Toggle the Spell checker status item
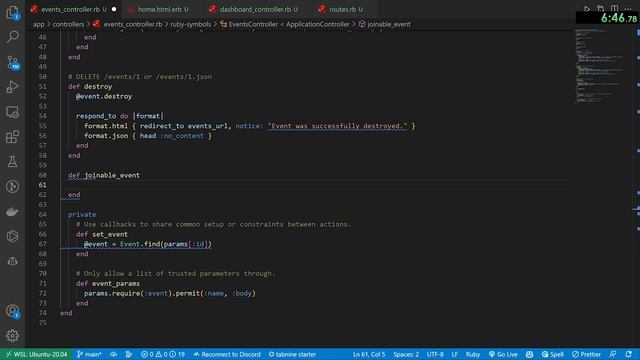Screen dimensions: 640x360 click(x=553, y=354)
